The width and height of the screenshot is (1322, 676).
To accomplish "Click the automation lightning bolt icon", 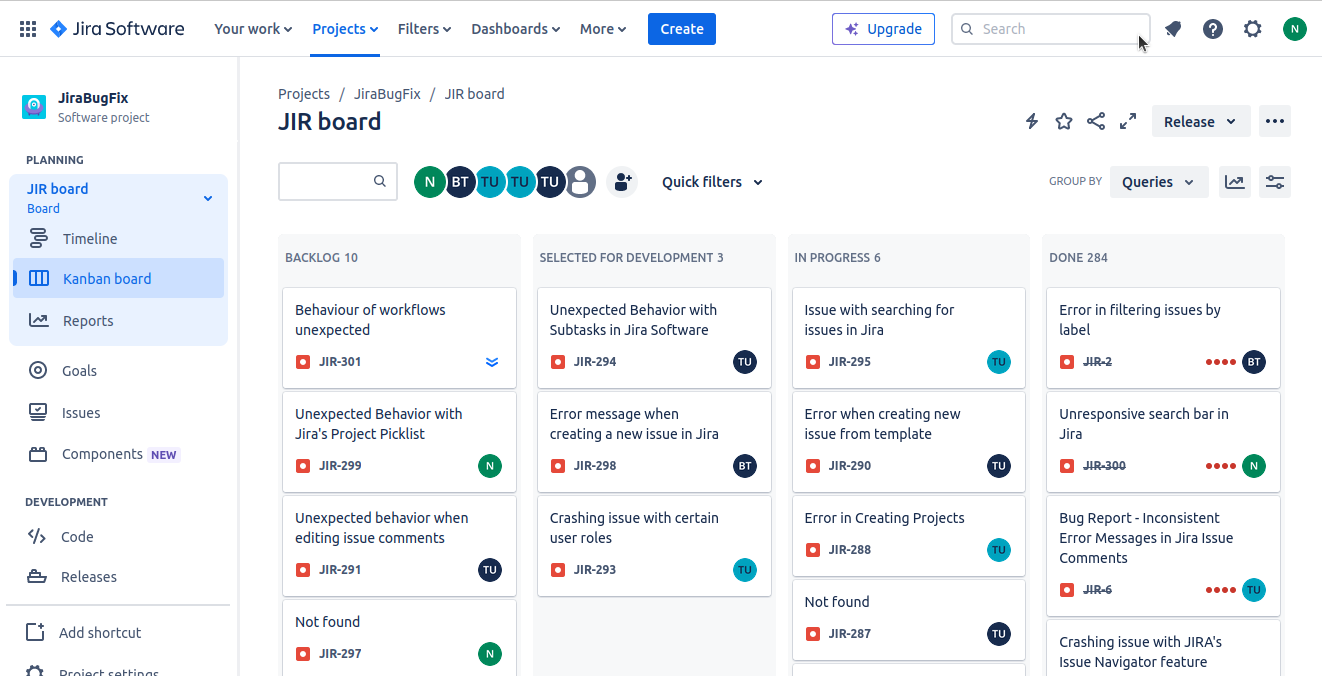I will pos(1032,121).
